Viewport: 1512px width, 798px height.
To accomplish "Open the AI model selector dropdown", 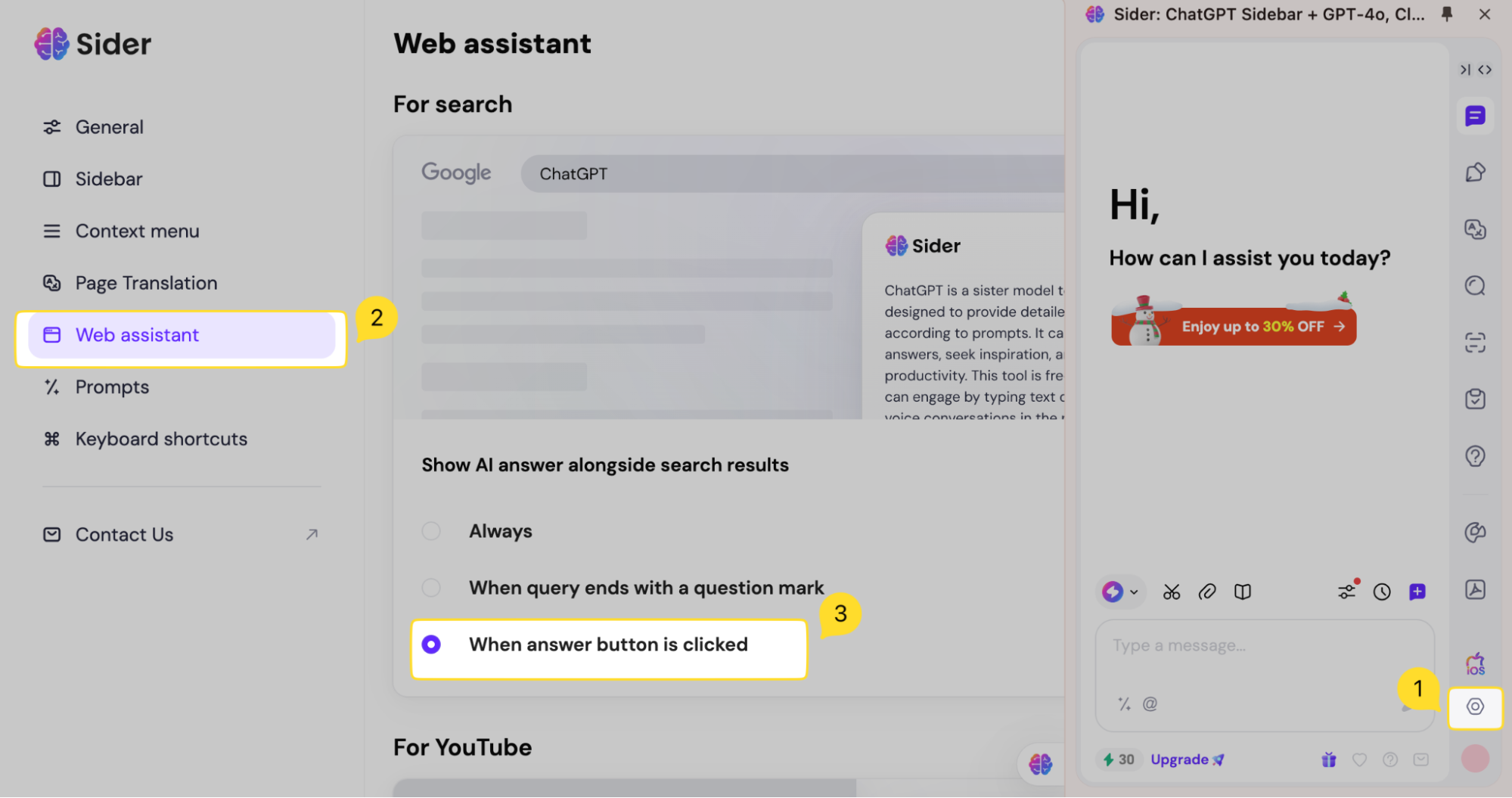I will [x=1120, y=592].
